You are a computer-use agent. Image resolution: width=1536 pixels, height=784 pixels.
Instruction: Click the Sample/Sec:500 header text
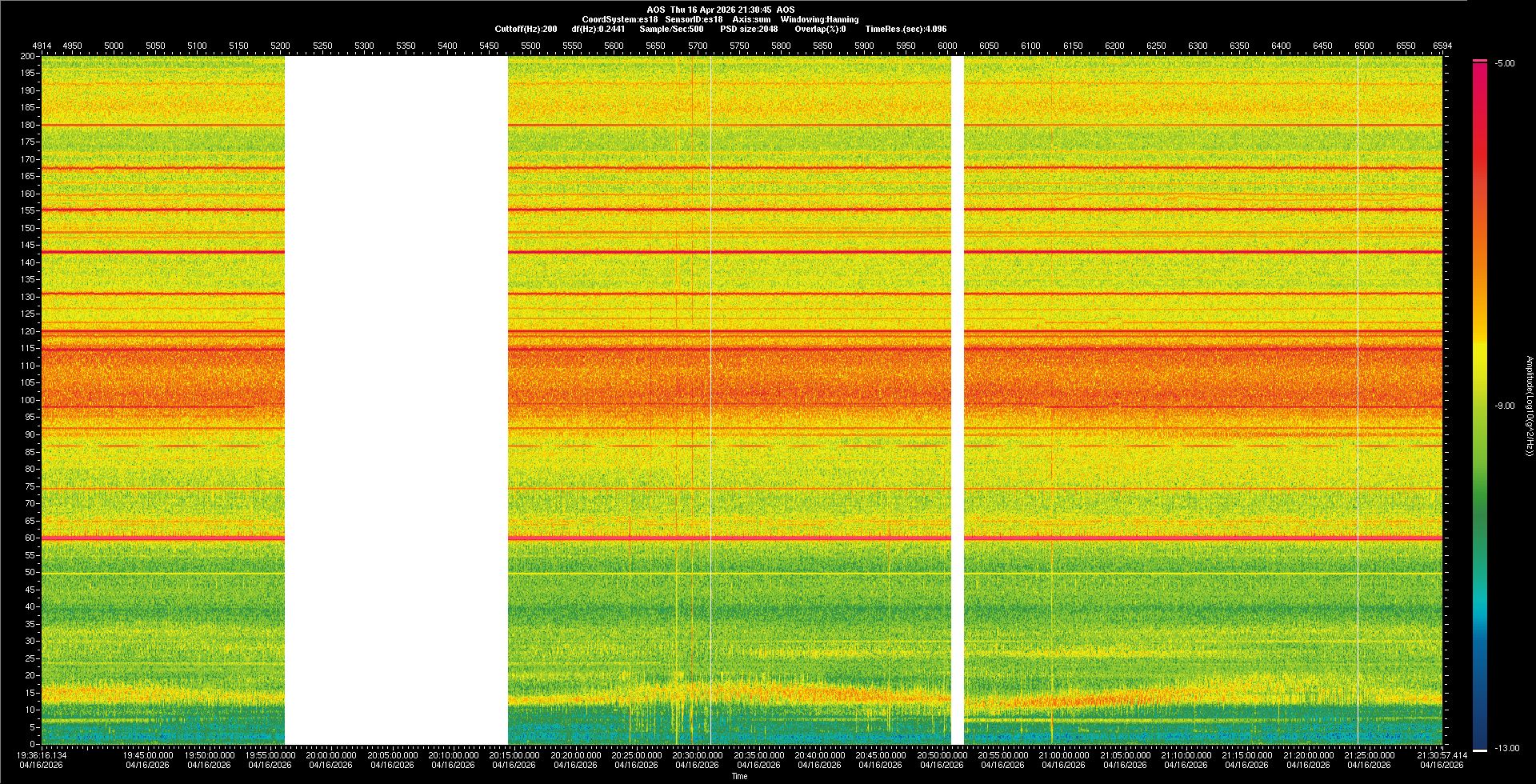671,29
